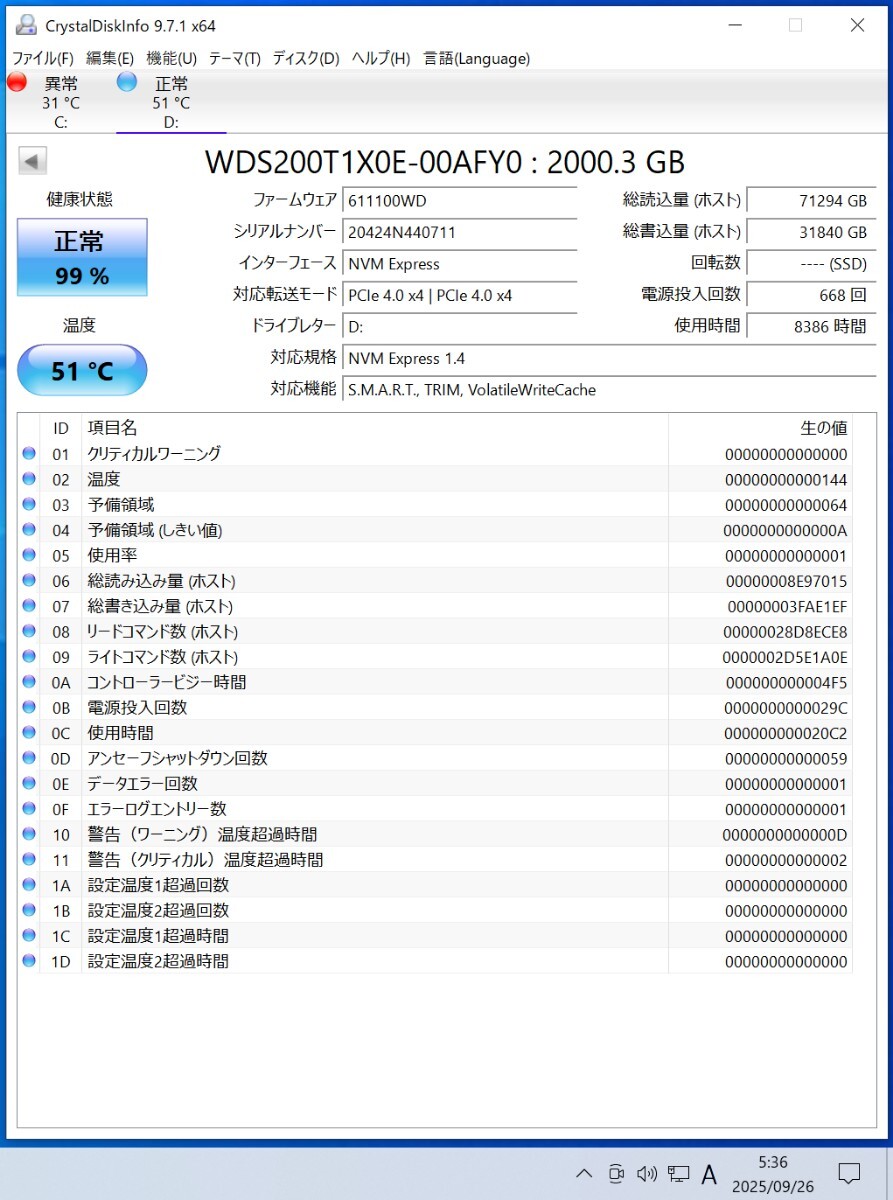Click status orb of エラーログエントリー数 row
893x1200 pixels.
coord(29,809)
